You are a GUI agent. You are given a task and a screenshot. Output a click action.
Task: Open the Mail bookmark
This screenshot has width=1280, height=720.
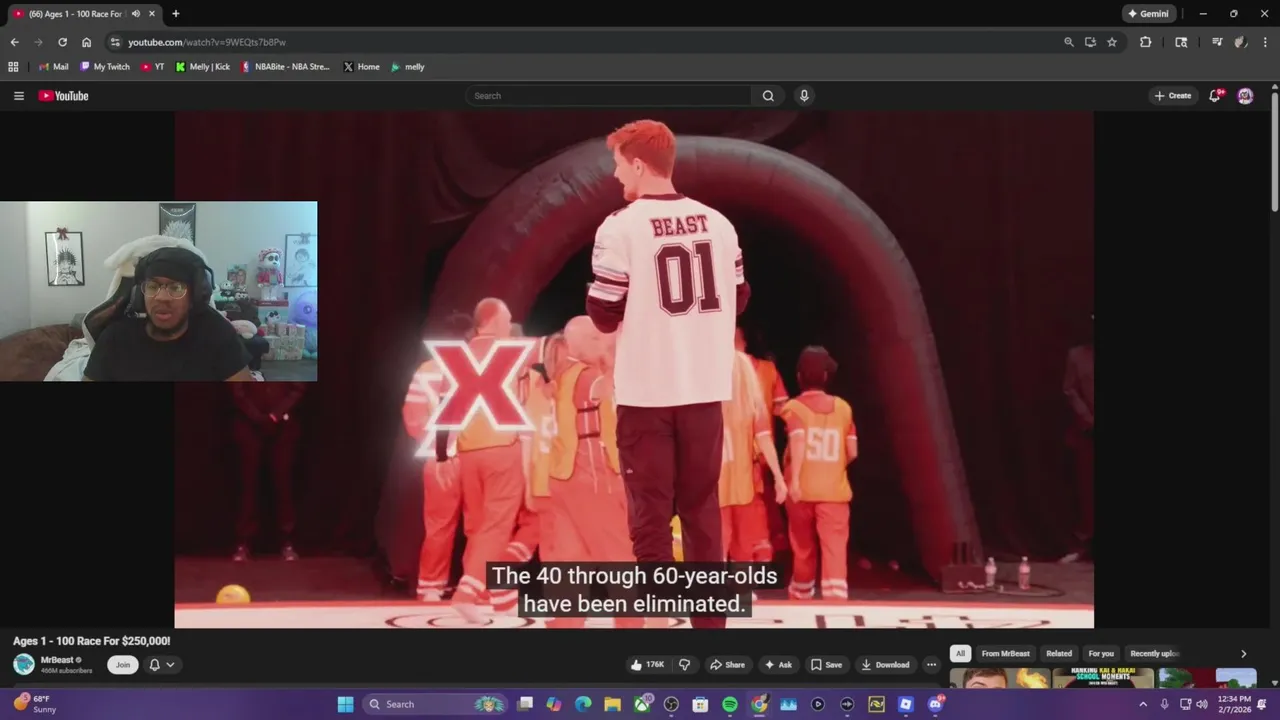(54, 67)
